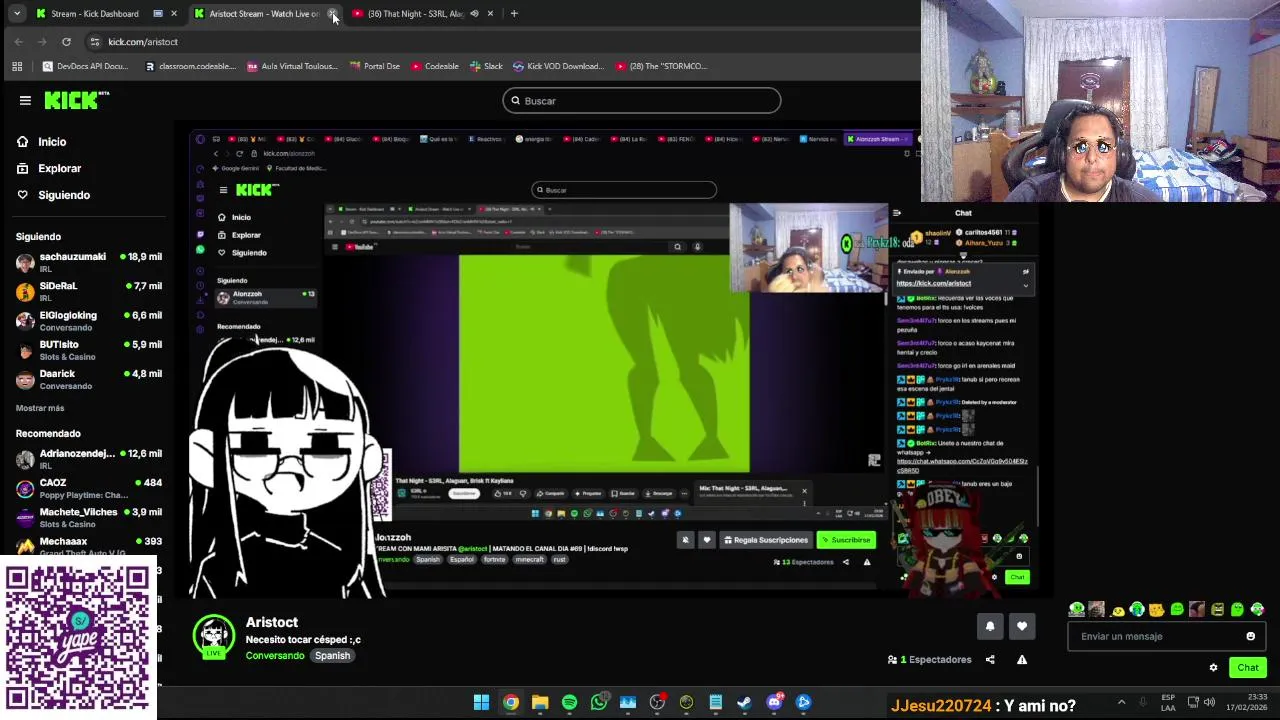Click the Spanish language tag
Screen dimensions: 1280x720
[332, 656]
